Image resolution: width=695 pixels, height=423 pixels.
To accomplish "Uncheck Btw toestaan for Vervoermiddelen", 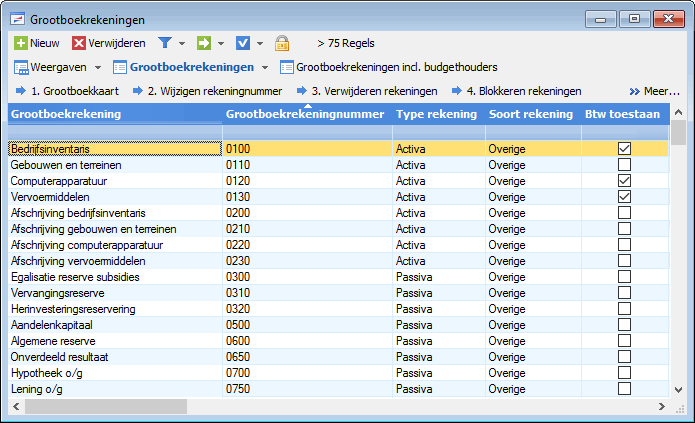I will point(624,196).
